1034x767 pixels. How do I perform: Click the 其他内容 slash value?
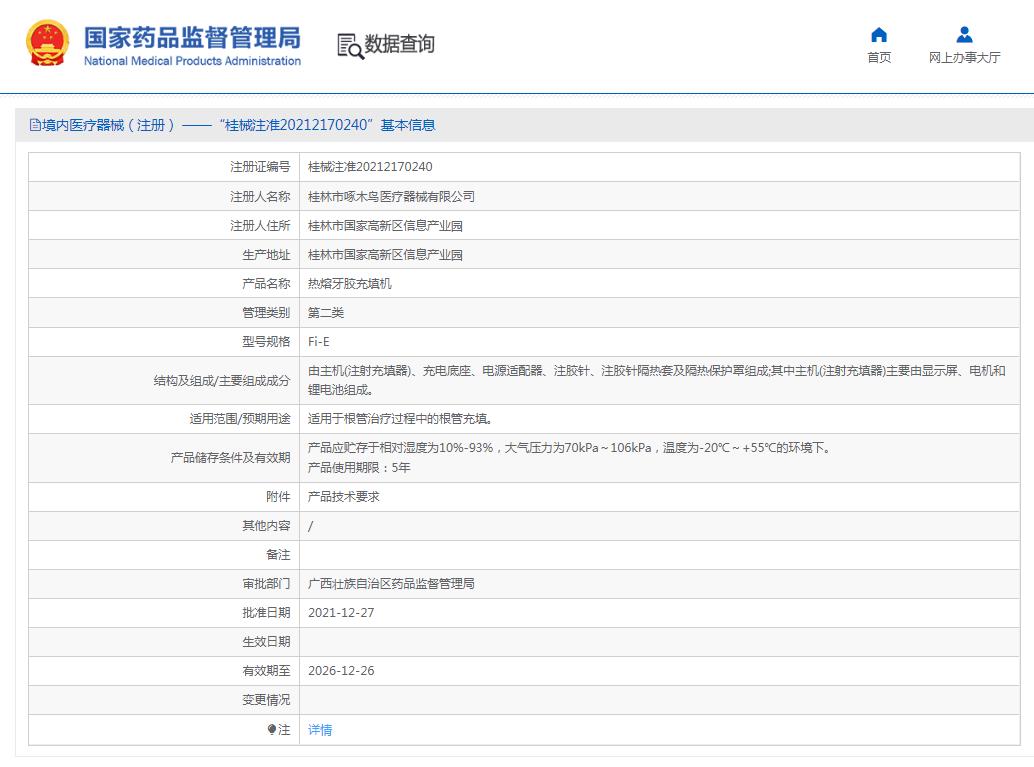tap(311, 526)
